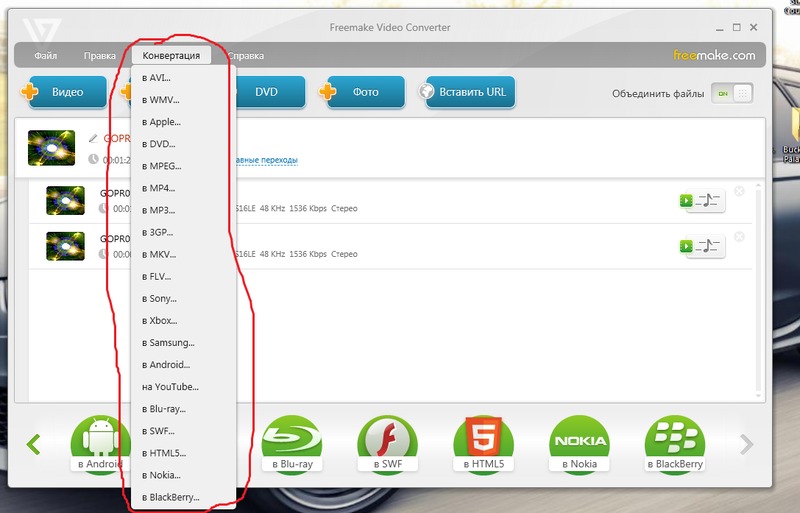Open the Справка menu
Viewport: 800px width, 513px height.
click(246, 56)
